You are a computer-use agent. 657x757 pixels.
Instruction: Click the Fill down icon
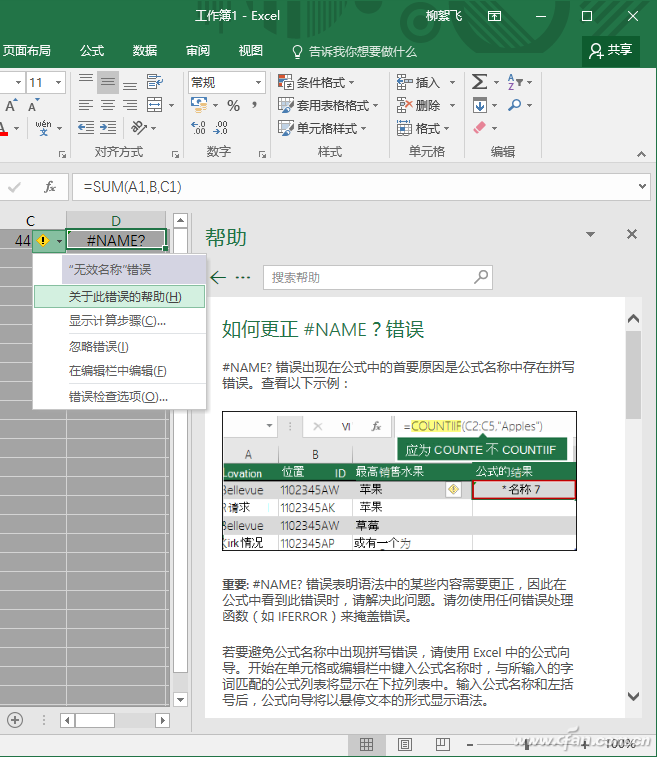(x=480, y=105)
